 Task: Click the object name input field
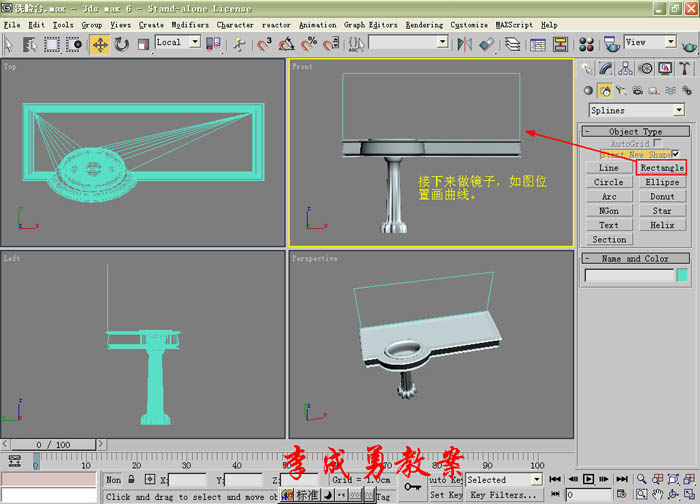(629, 275)
